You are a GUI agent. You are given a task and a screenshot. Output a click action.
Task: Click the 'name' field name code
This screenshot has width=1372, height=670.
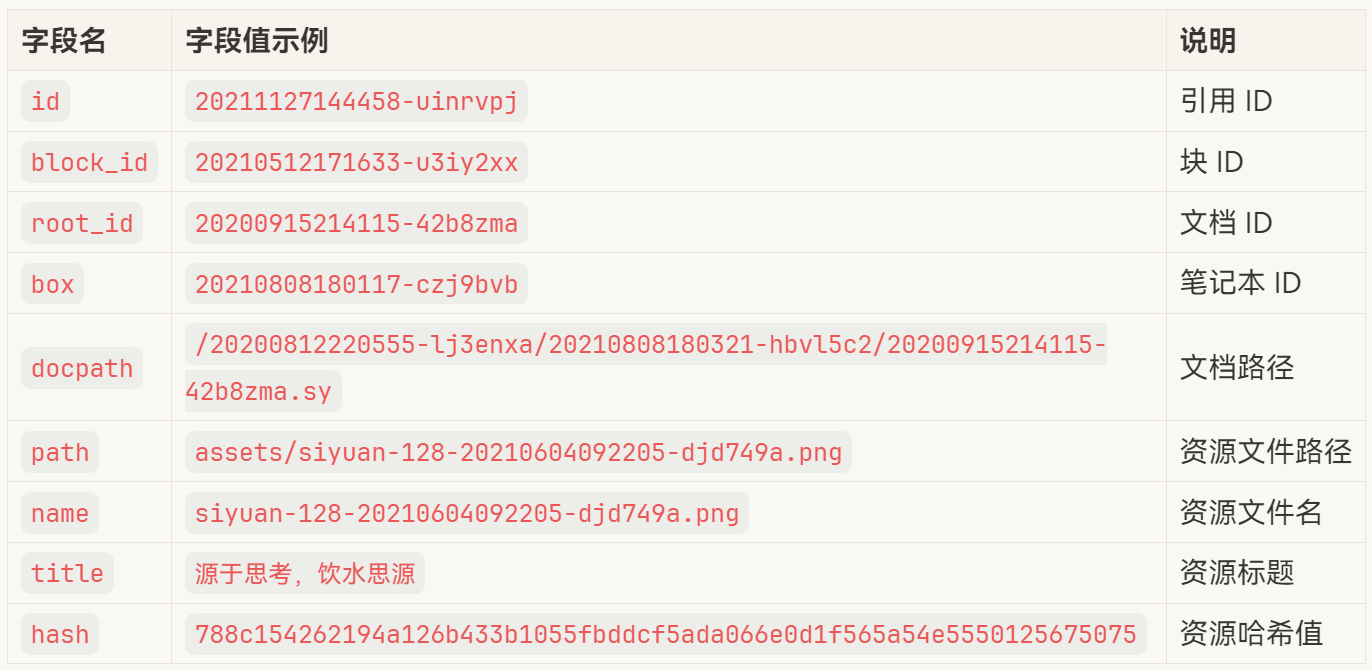tap(60, 513)
